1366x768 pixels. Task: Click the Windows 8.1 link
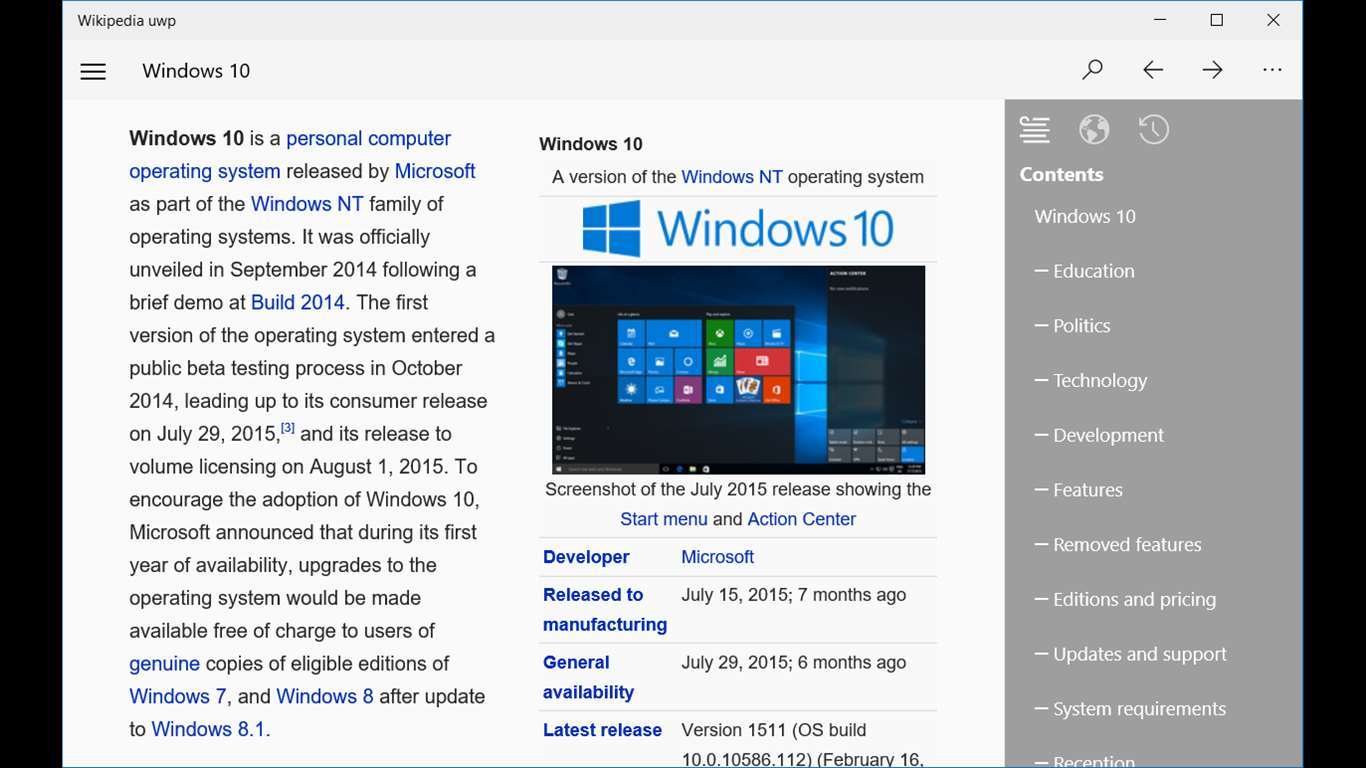click(208, 730)
